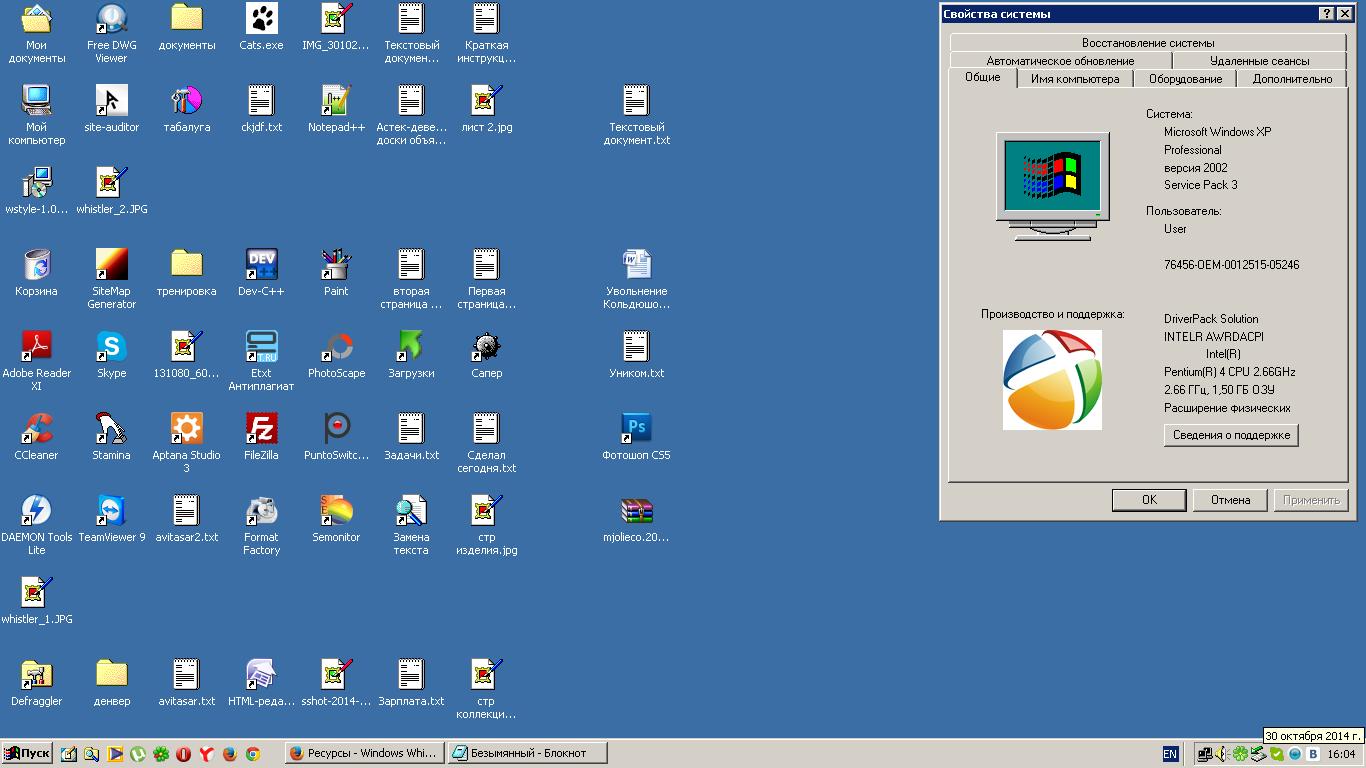Viewport: 1366px width, 768px height.
Task: Select the Задачи.txt file icon
Action: [x=411, y=437]
